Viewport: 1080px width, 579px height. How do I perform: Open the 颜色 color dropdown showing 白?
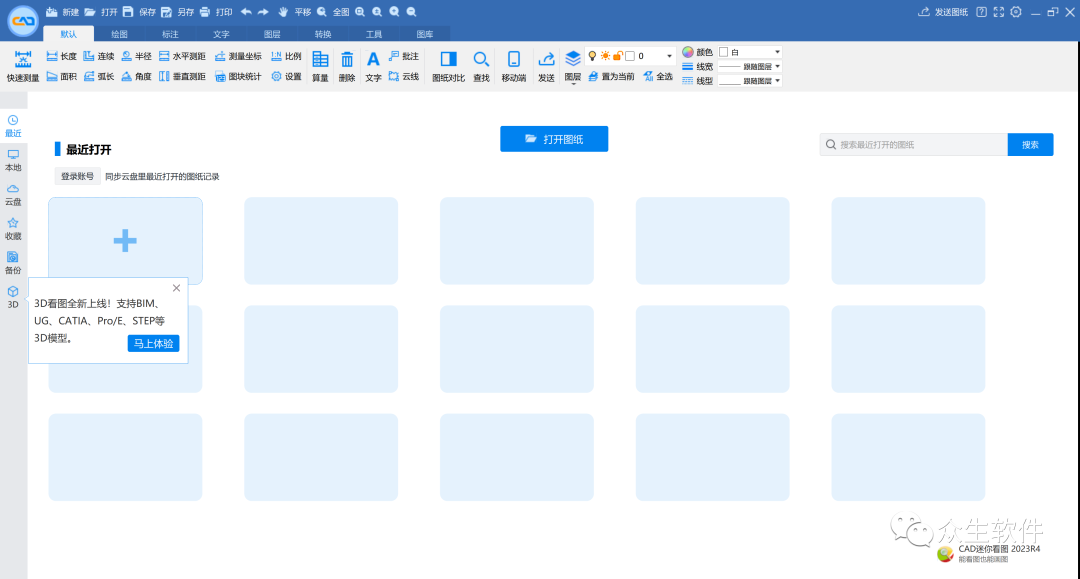749,52
